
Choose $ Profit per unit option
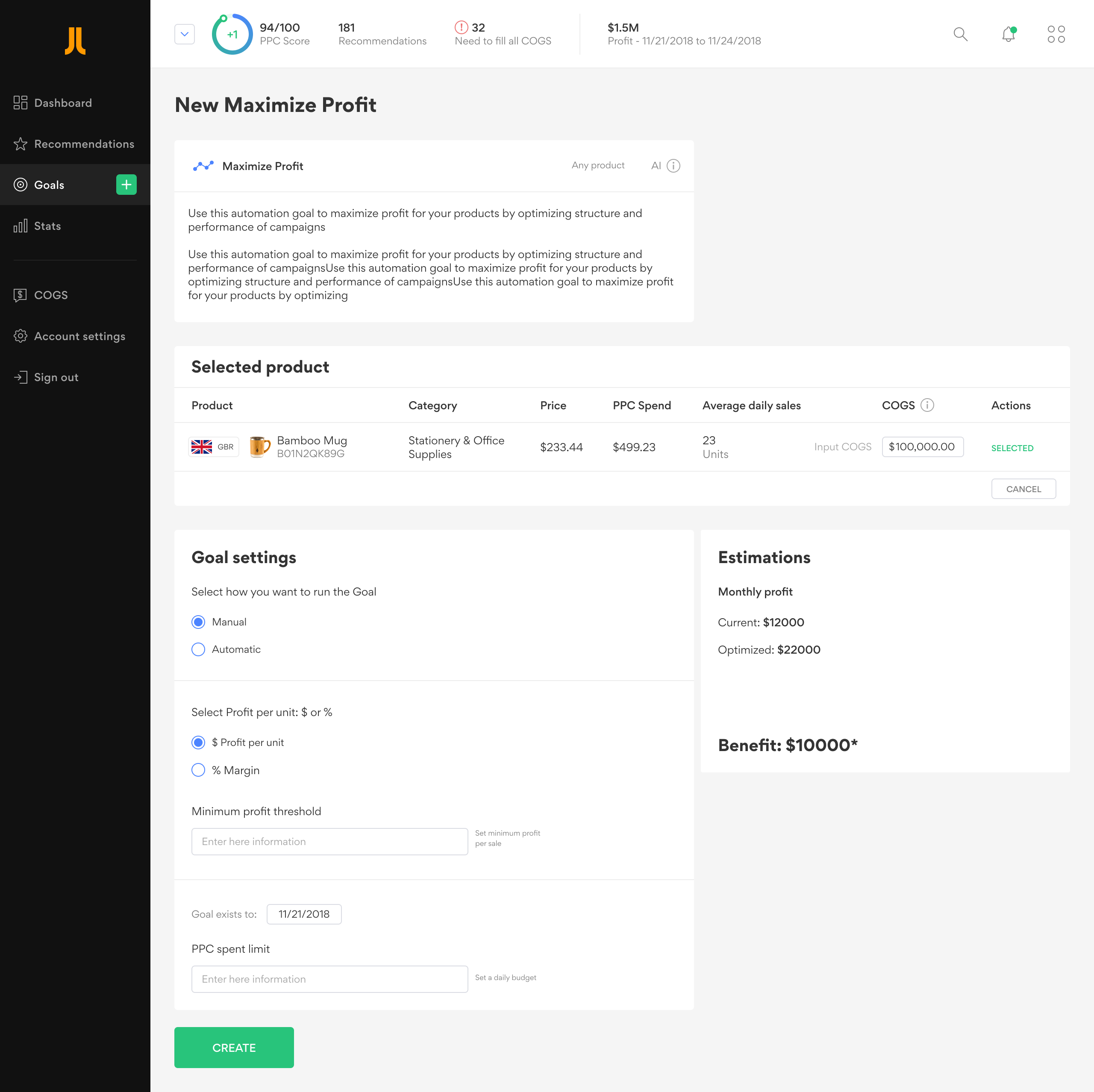pyautogui.click(x=198, y=742)
